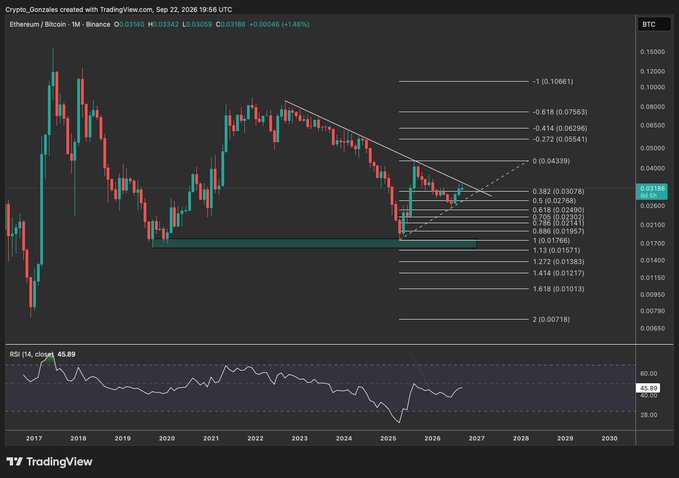Click the 0.05000 price axis label
679x478 pixels.
[652, 148]
